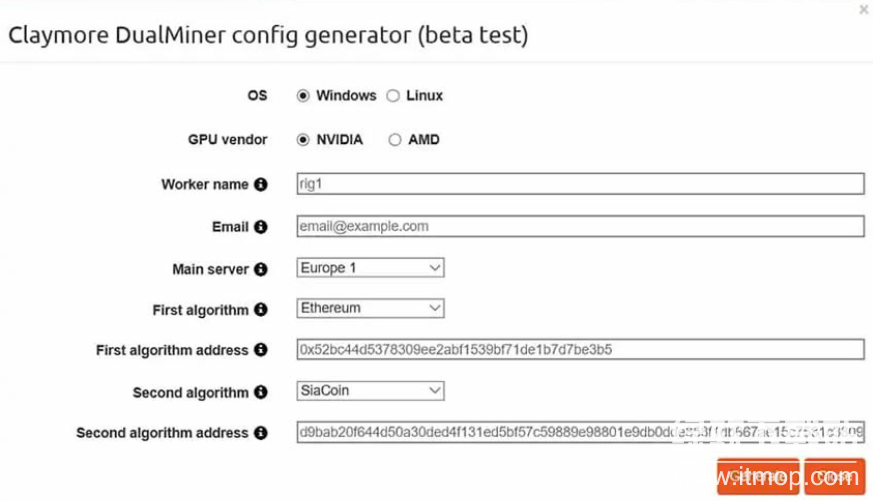
Task: Select the Second algorithm address field
Action: click(x=580, y=433)
